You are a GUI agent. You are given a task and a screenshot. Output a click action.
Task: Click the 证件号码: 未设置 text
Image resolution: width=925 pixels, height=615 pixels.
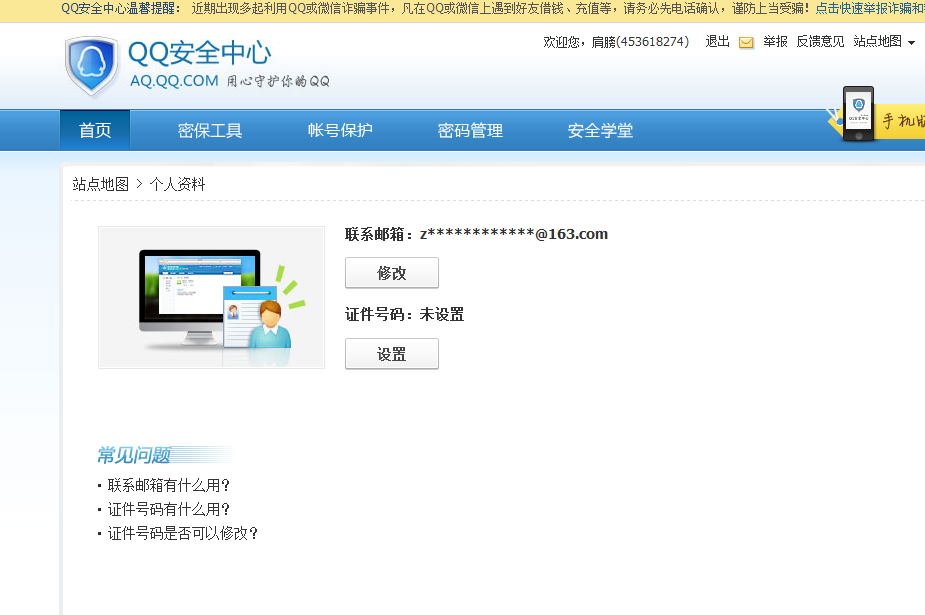click(x=405, y=314)
